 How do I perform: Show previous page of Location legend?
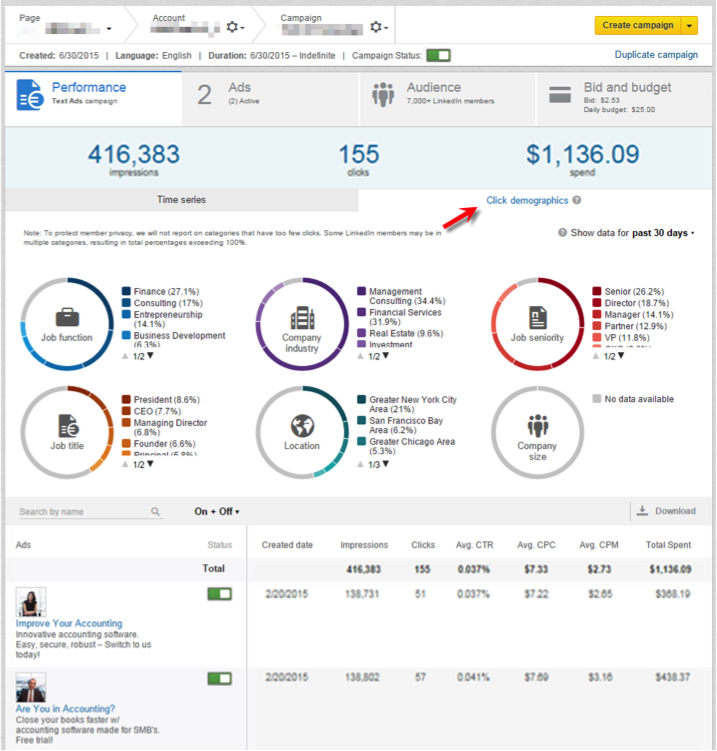pyautogui.click(x=360, y=464)
